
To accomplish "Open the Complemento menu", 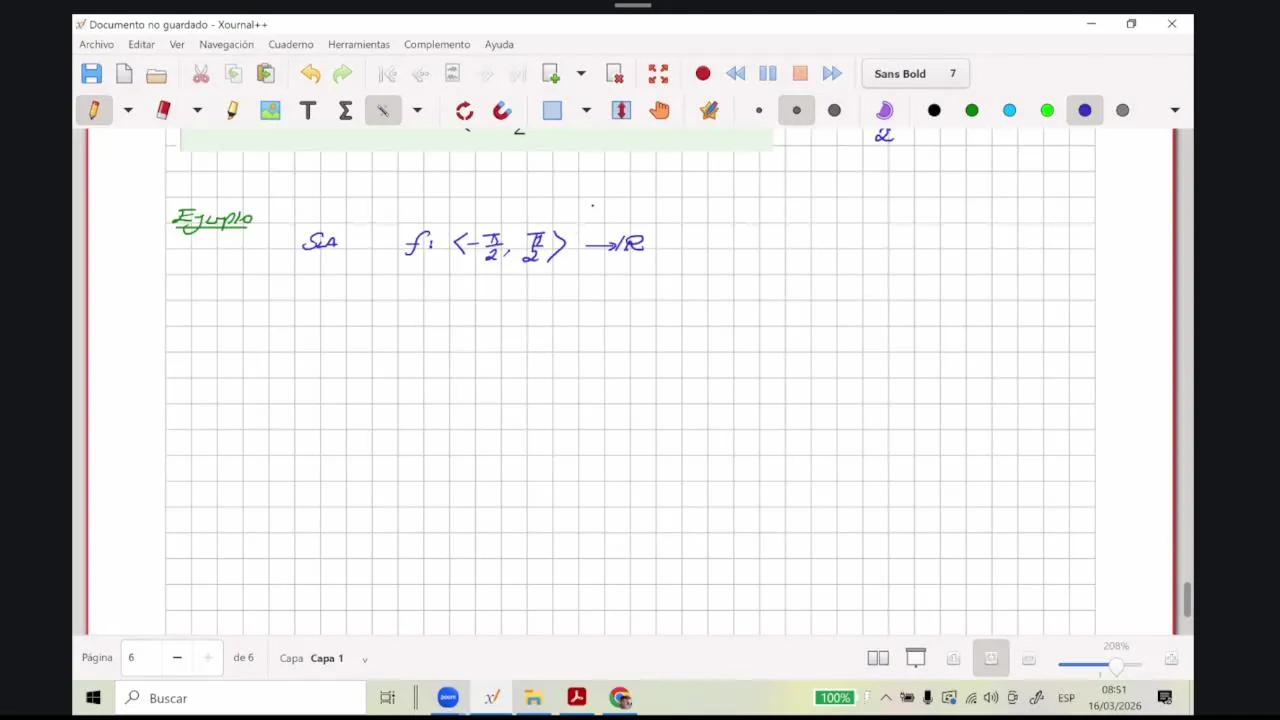I will (x=437, y=44).
